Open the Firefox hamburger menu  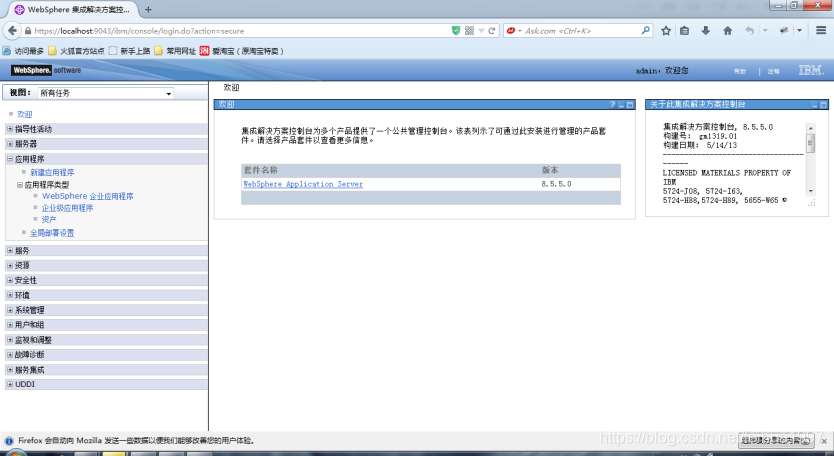pos(821,31)
